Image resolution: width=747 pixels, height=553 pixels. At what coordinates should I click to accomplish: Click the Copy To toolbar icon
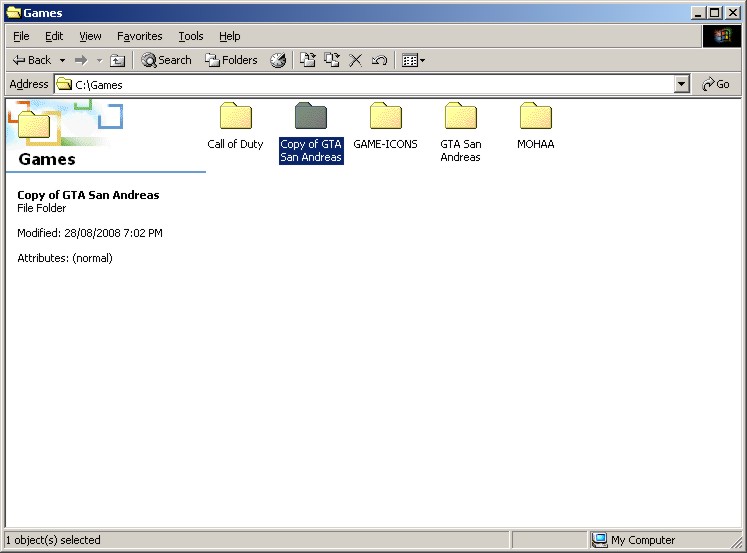coord(332,60)
